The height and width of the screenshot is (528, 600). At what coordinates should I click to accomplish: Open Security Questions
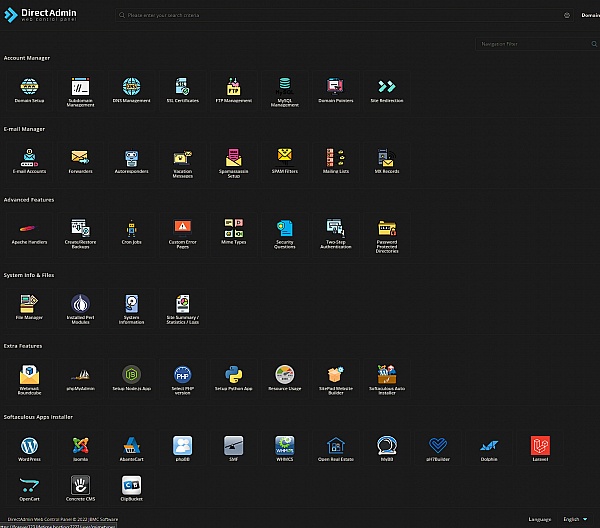click(x=285, y=234)
